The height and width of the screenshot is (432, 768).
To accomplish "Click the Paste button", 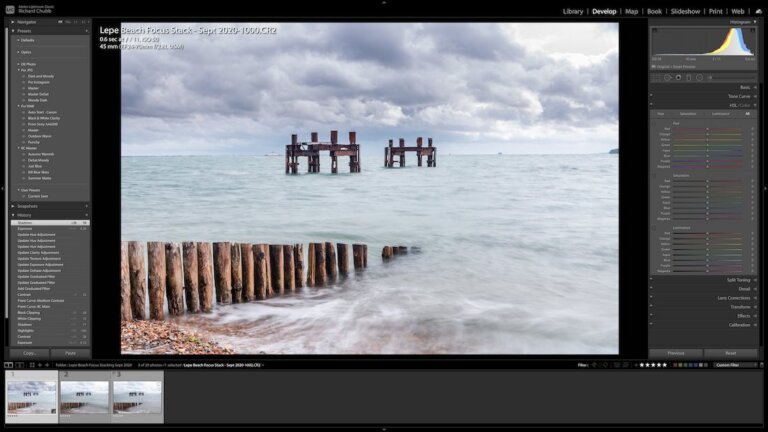I will coord(71,353).
